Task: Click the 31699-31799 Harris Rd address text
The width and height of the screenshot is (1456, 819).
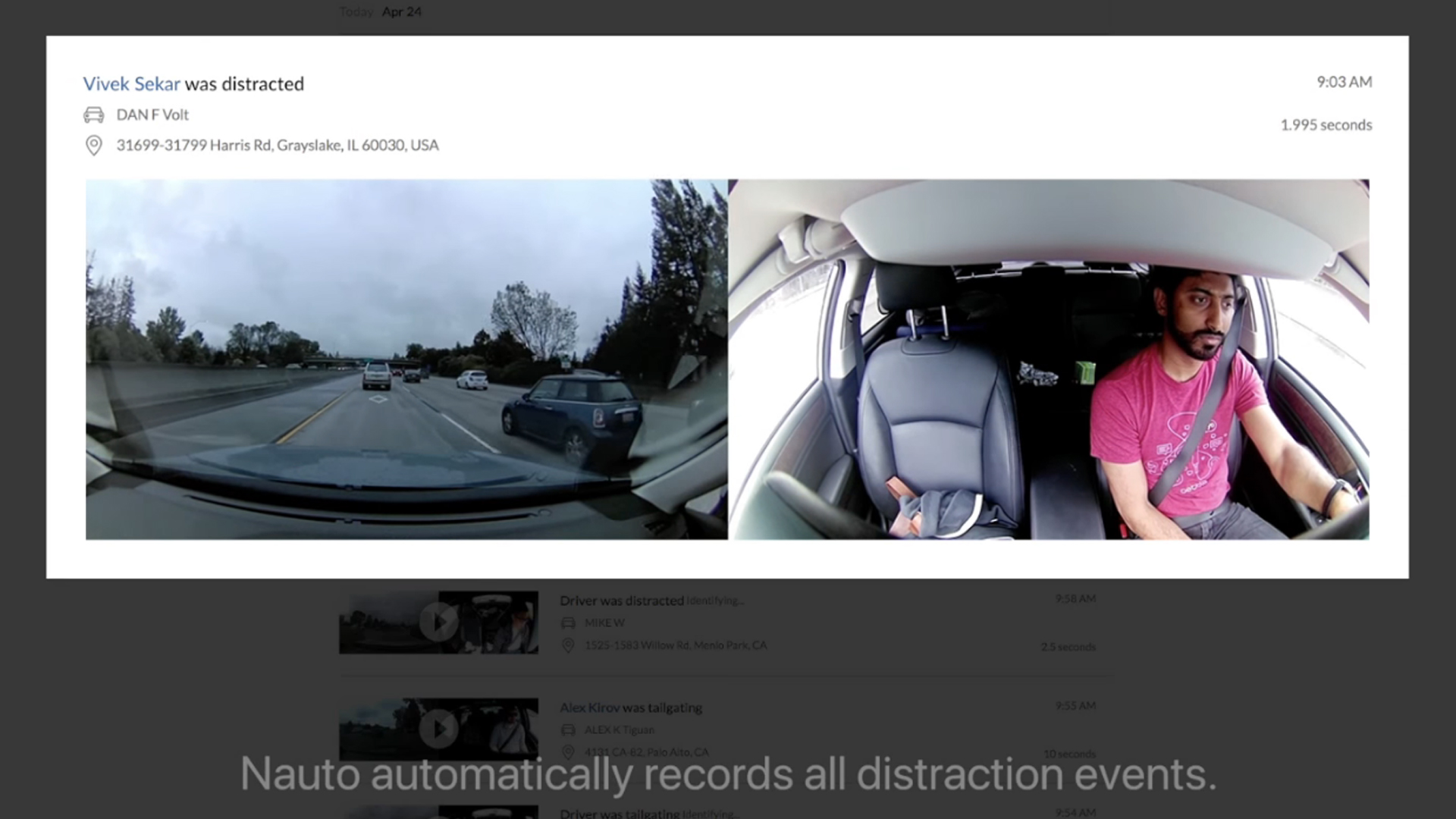Action: pos(277,145)
